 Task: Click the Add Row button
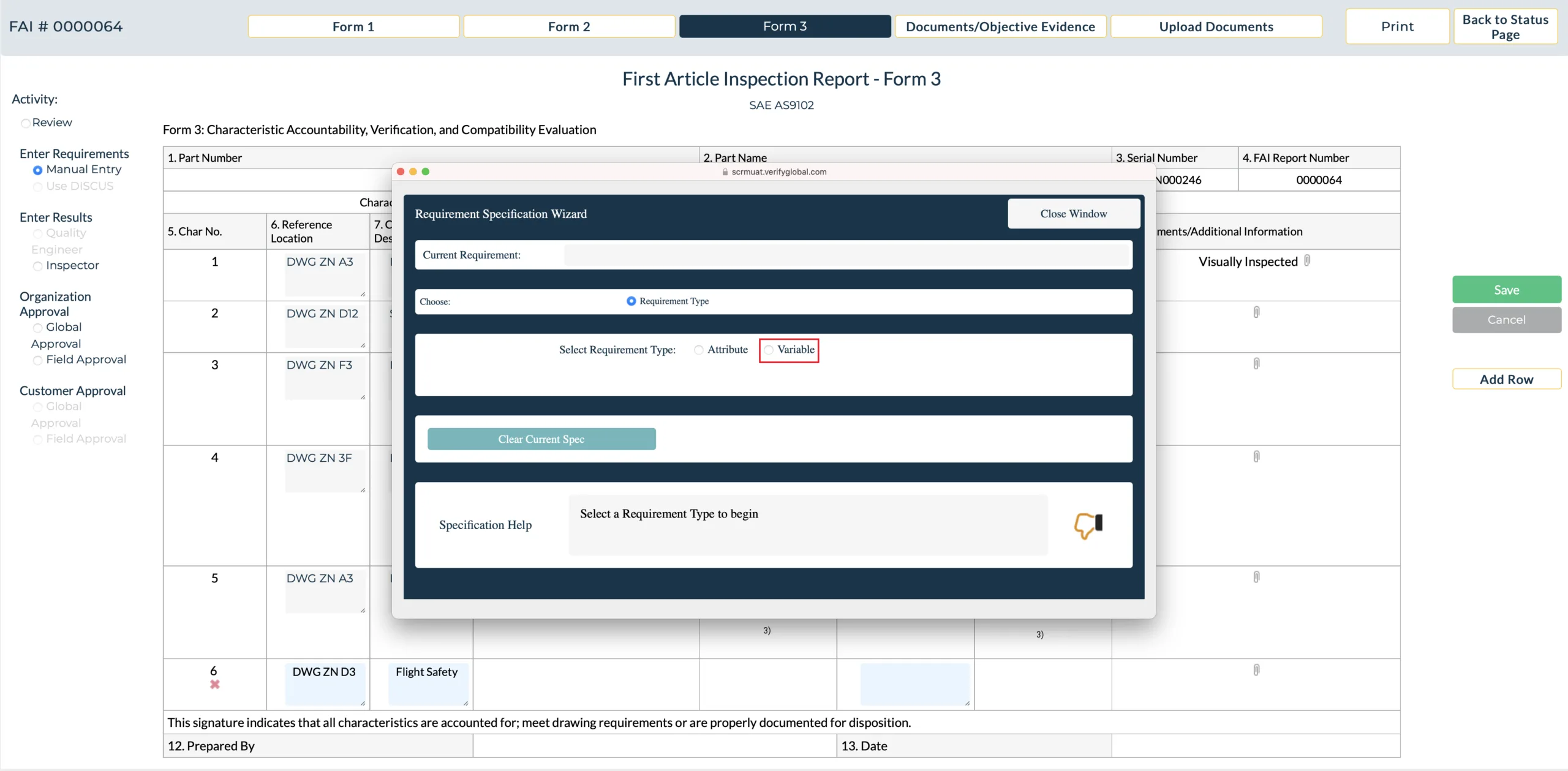1506,379
